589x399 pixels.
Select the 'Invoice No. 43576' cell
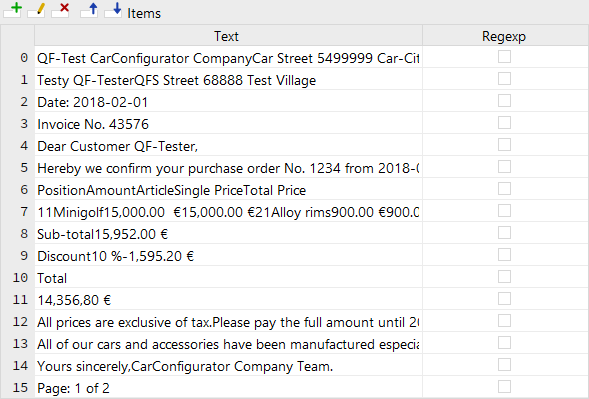tap(228, 124)
